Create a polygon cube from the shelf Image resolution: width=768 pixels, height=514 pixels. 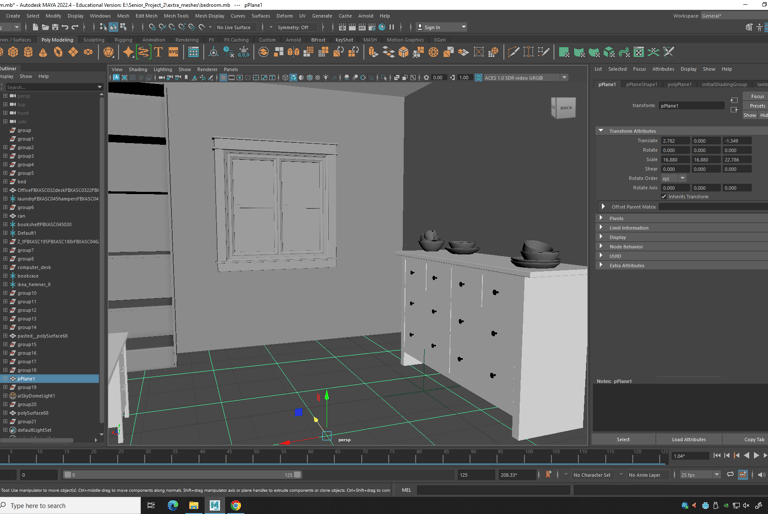point(13,52)
